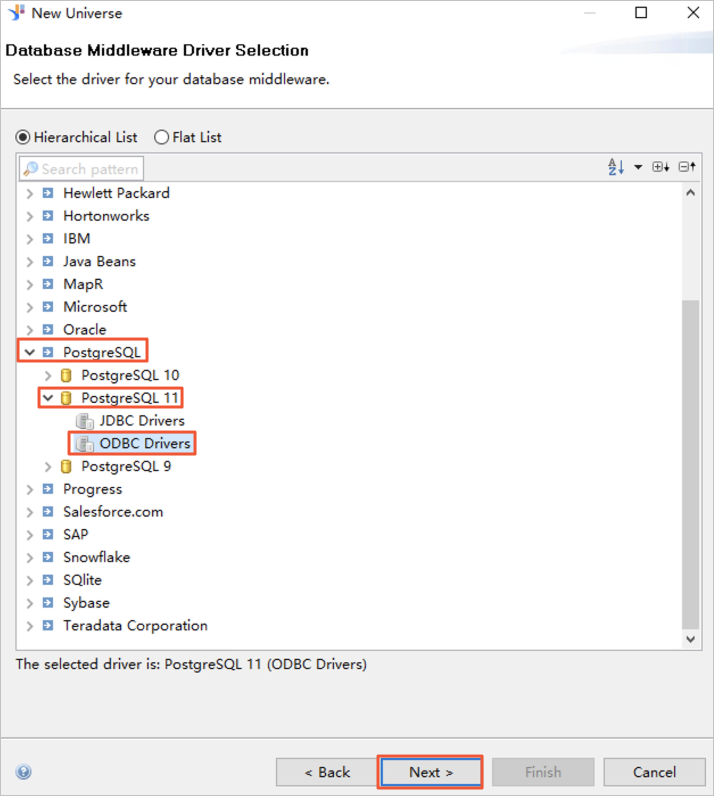714x796 pixels.
Task: Expand the PostgreSQL 9 node
Action: click(x=48, y=467)
